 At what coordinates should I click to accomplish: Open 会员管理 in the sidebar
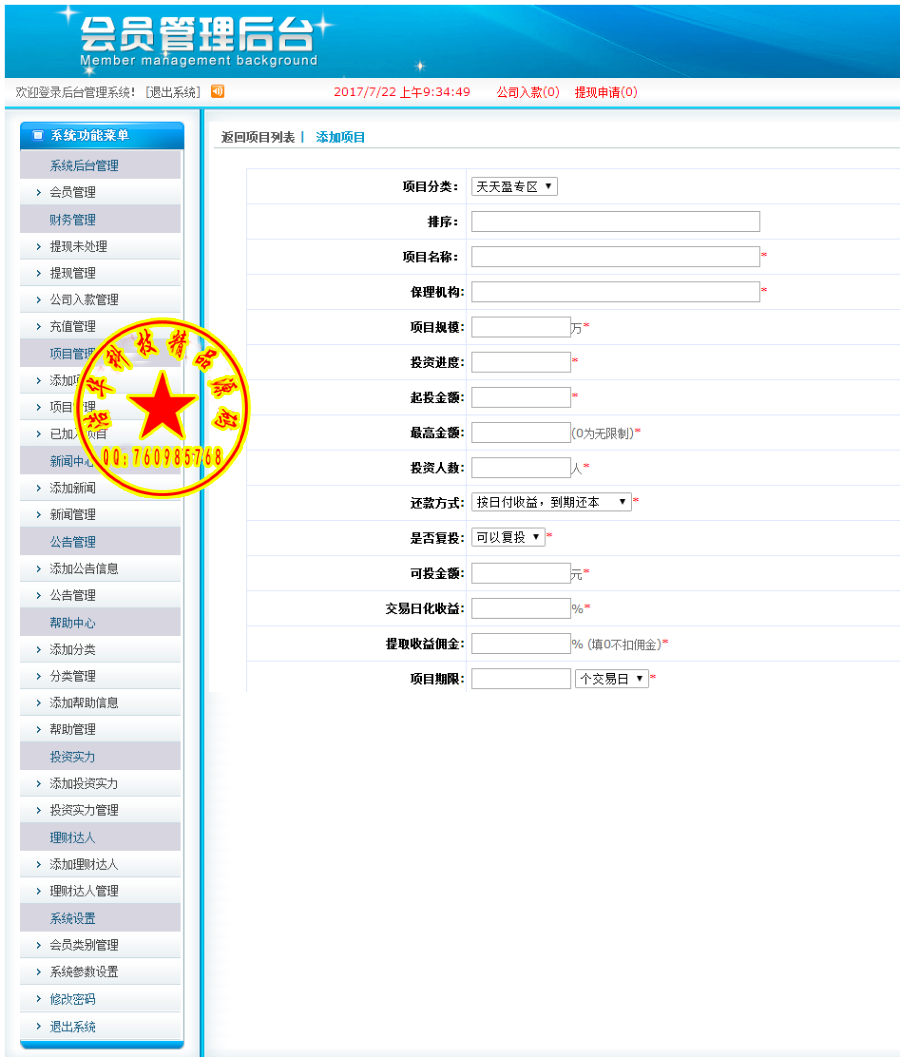click(x=73, y=192)
